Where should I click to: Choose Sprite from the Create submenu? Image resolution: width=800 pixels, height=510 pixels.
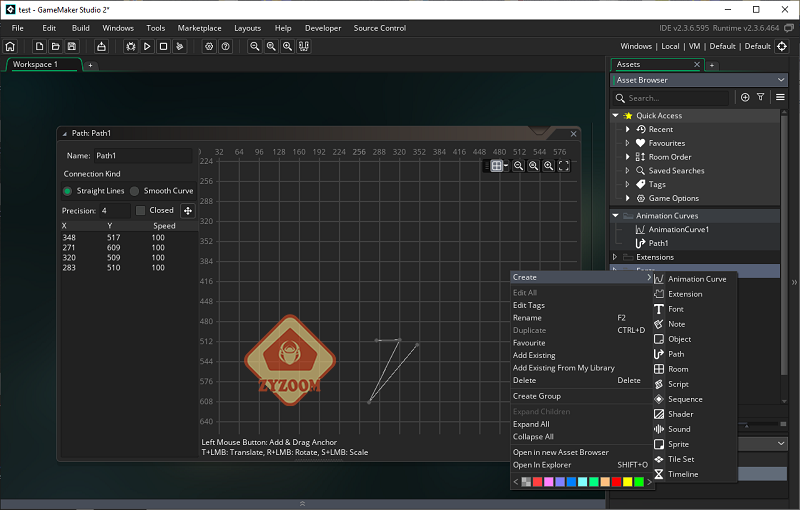click(695, 444)
